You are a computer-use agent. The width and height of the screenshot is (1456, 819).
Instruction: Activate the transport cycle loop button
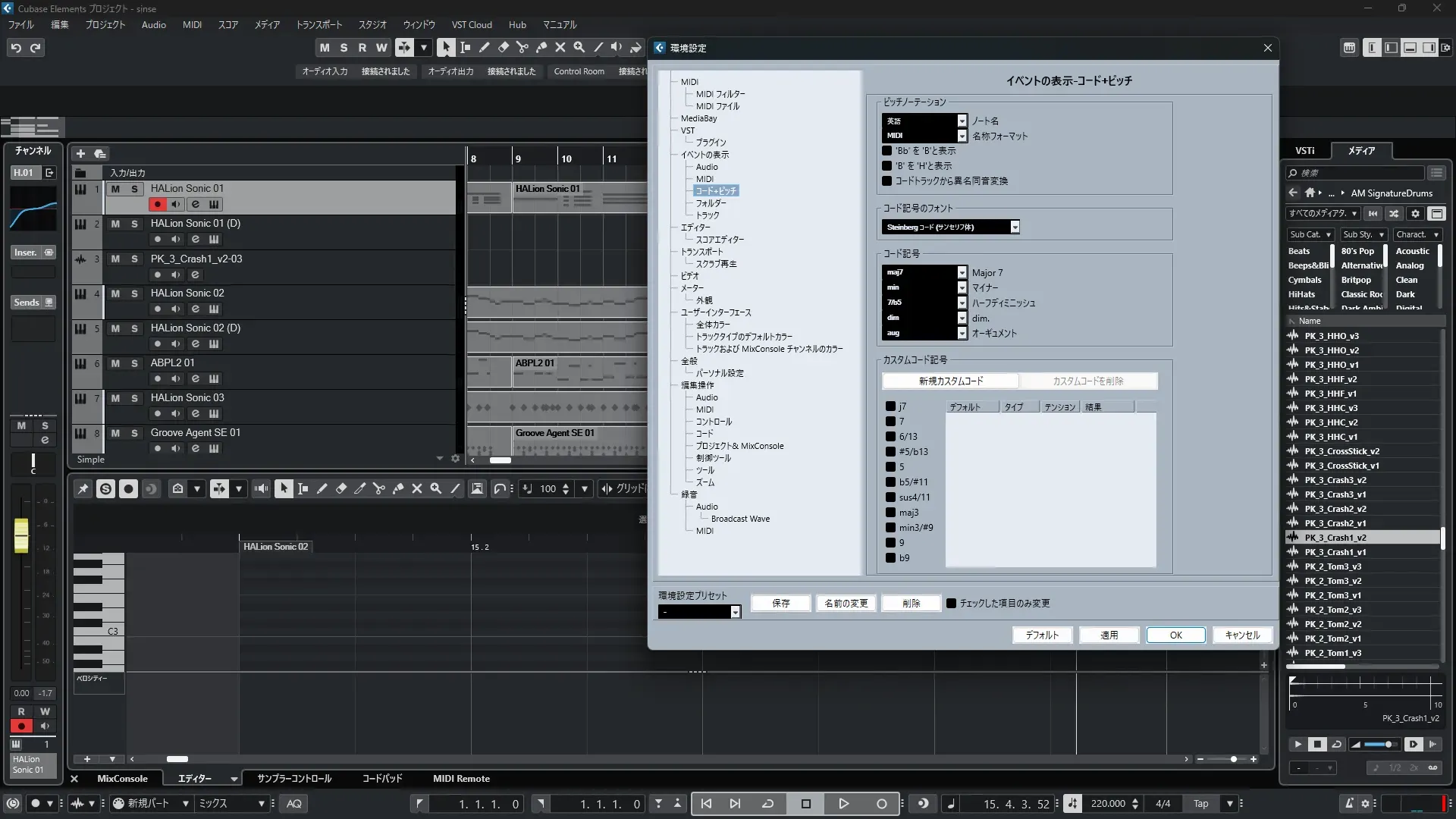767,804
